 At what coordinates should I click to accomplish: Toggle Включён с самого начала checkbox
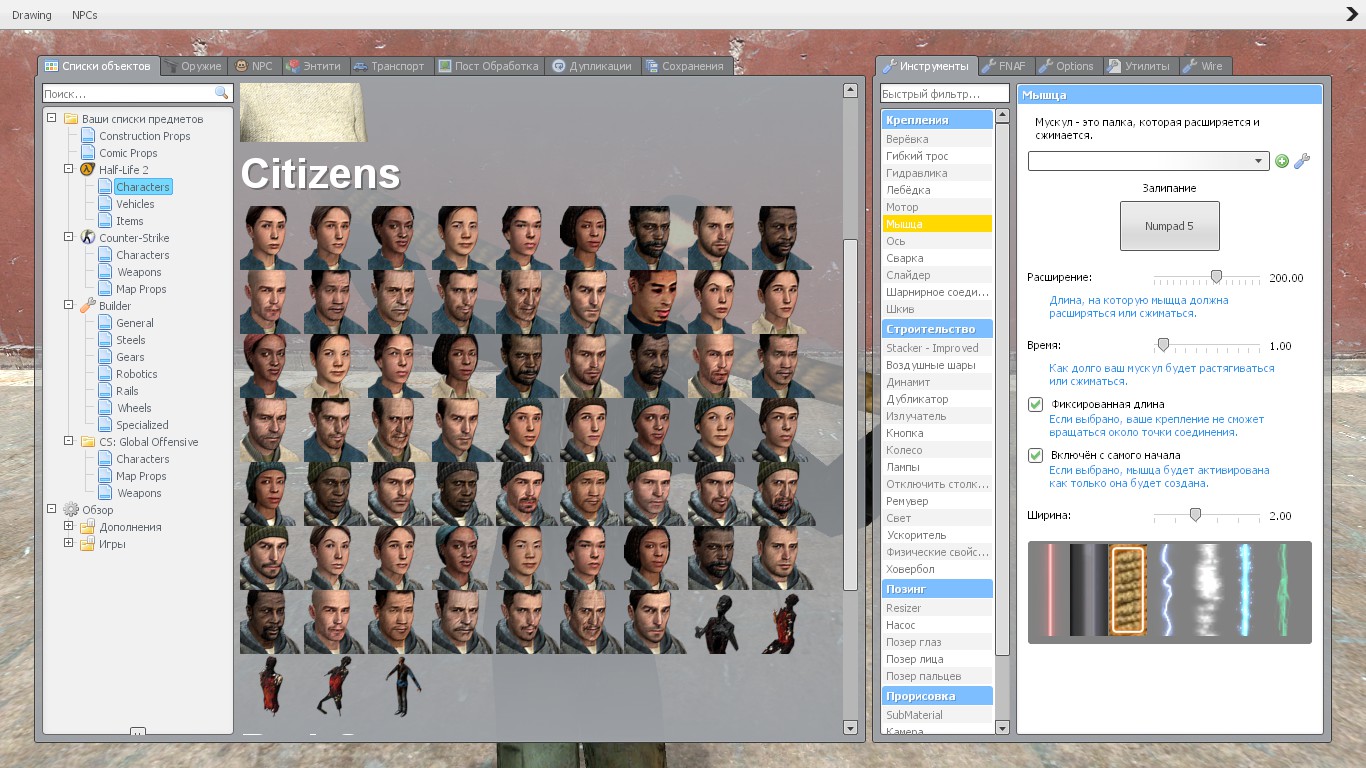coord(1036,455)
